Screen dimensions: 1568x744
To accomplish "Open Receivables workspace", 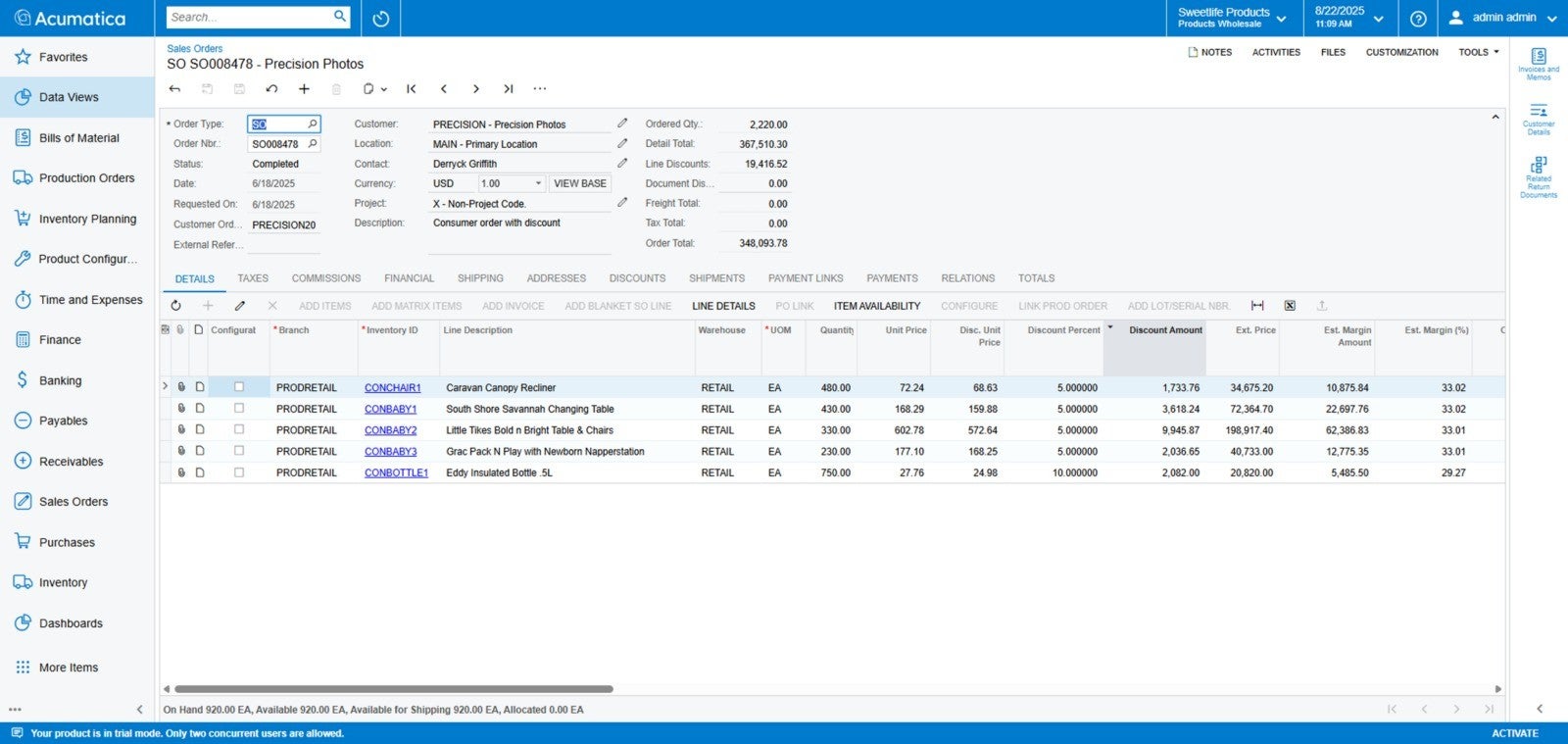I will [x=76, y=462].
